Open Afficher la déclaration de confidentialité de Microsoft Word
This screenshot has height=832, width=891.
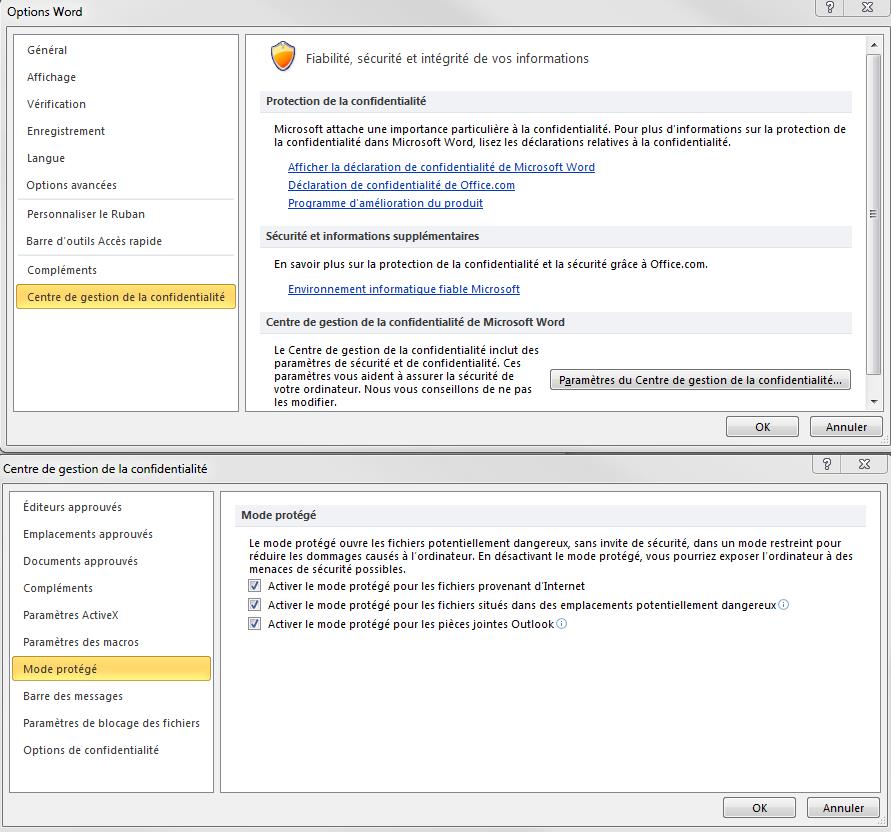pos(442,167)
